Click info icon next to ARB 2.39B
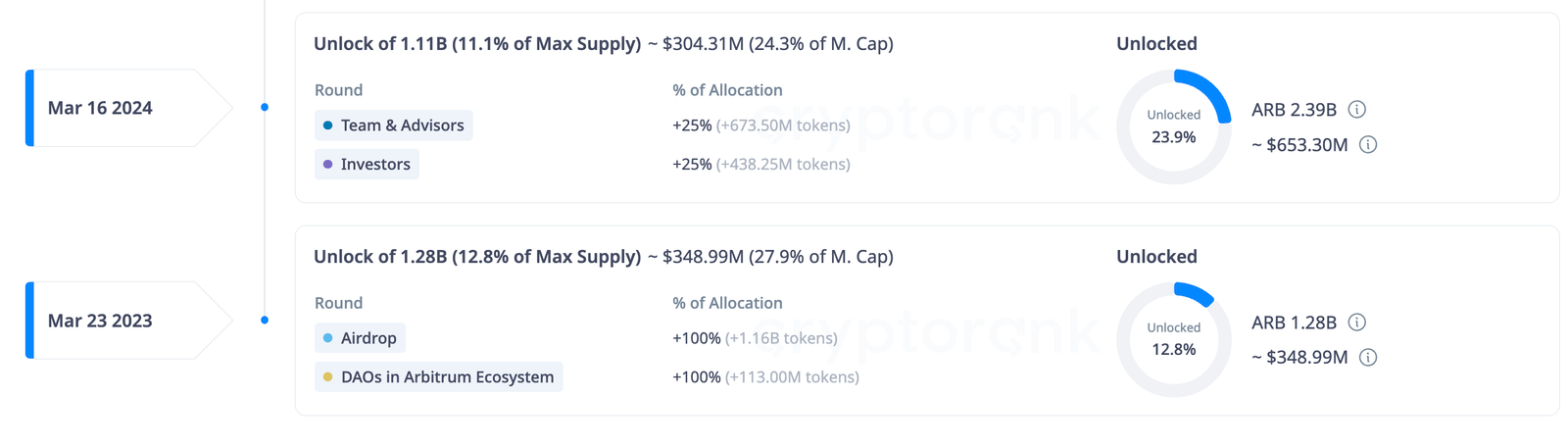Viewport: 1568px width, 448px height. pos(1357,110)
